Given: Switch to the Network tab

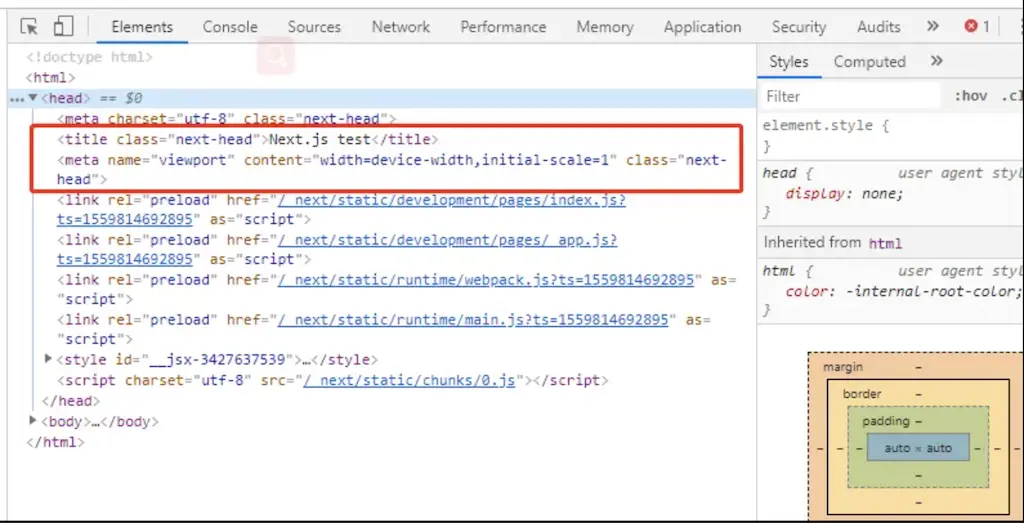Looking at the screenshot, I should tap(400, 27).
